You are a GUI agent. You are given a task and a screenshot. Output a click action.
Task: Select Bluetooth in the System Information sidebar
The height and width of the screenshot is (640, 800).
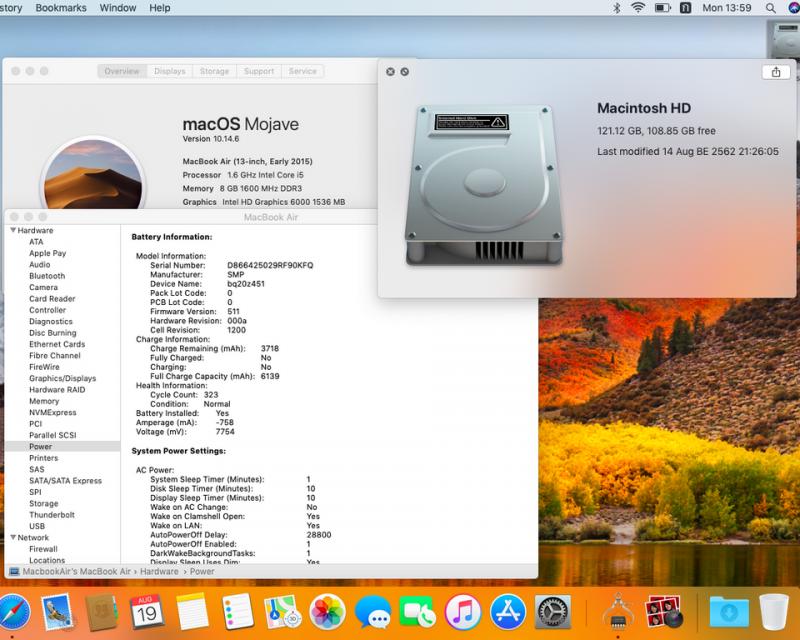47,276
